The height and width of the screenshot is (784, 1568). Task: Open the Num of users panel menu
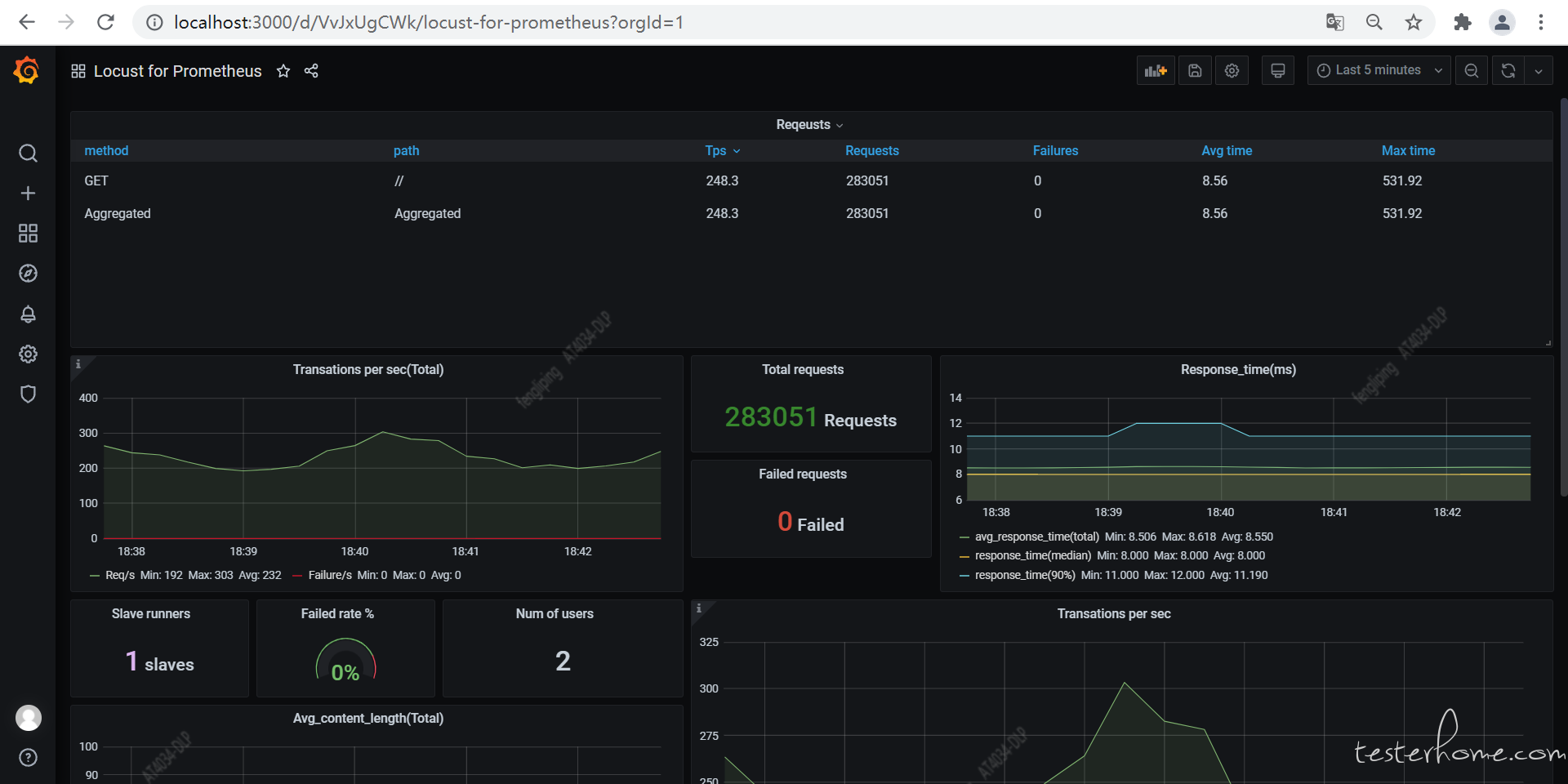[x=555, y=613]
